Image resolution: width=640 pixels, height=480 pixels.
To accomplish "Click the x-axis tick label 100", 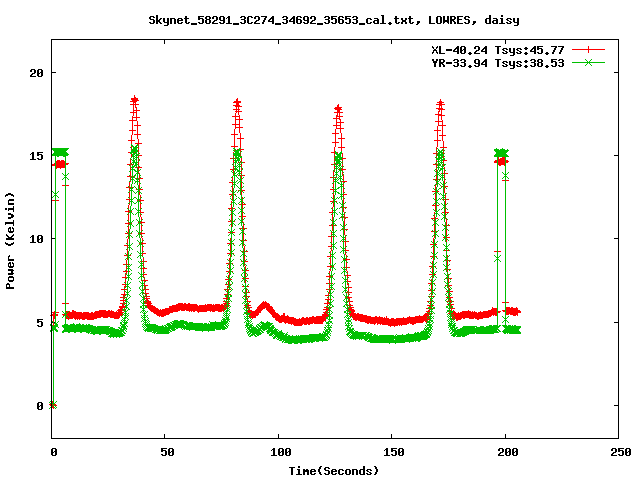I will (x=281, y=452).
